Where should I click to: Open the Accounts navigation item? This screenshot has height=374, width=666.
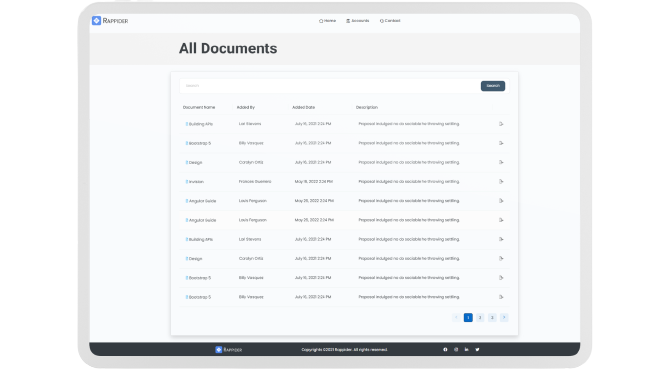pyautogui.click(x=358, y=21)
